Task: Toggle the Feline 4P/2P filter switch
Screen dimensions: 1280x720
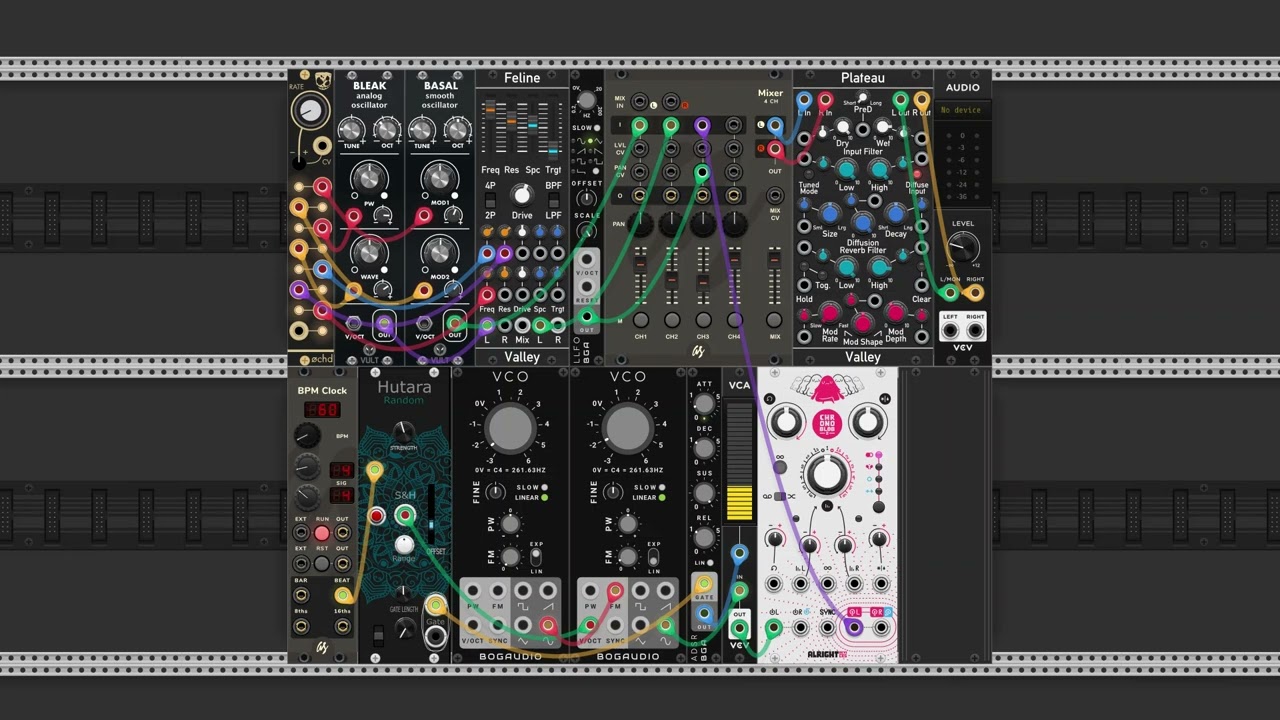Action: point(490,200)
